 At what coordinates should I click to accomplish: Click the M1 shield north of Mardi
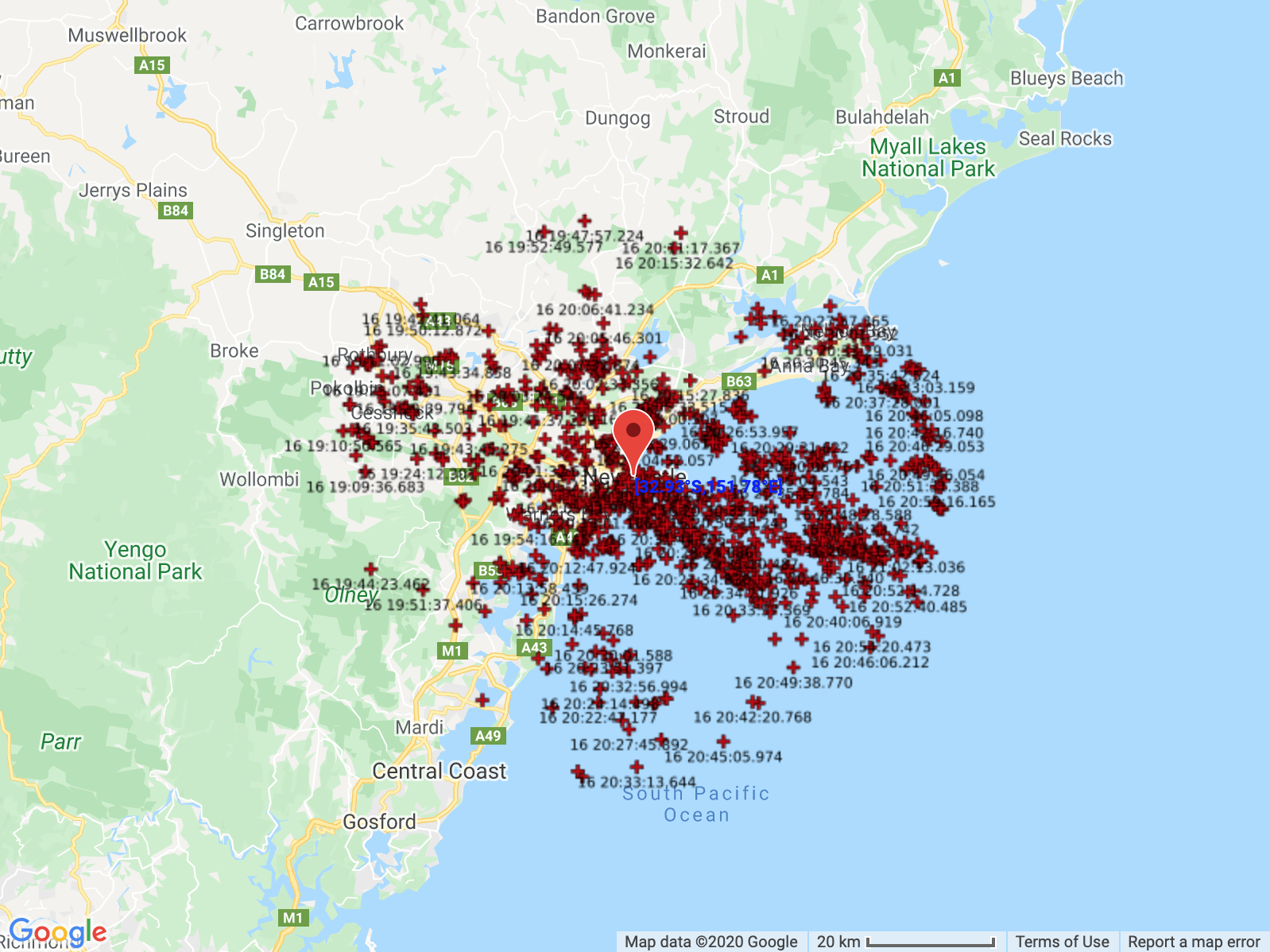[x=451, y=651]
